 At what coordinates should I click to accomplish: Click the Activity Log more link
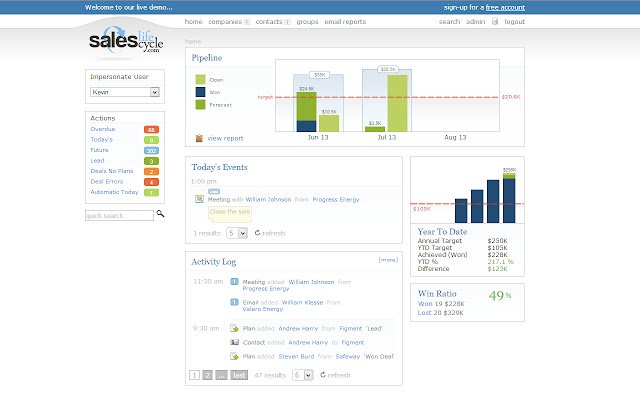(x=388, y=260)
